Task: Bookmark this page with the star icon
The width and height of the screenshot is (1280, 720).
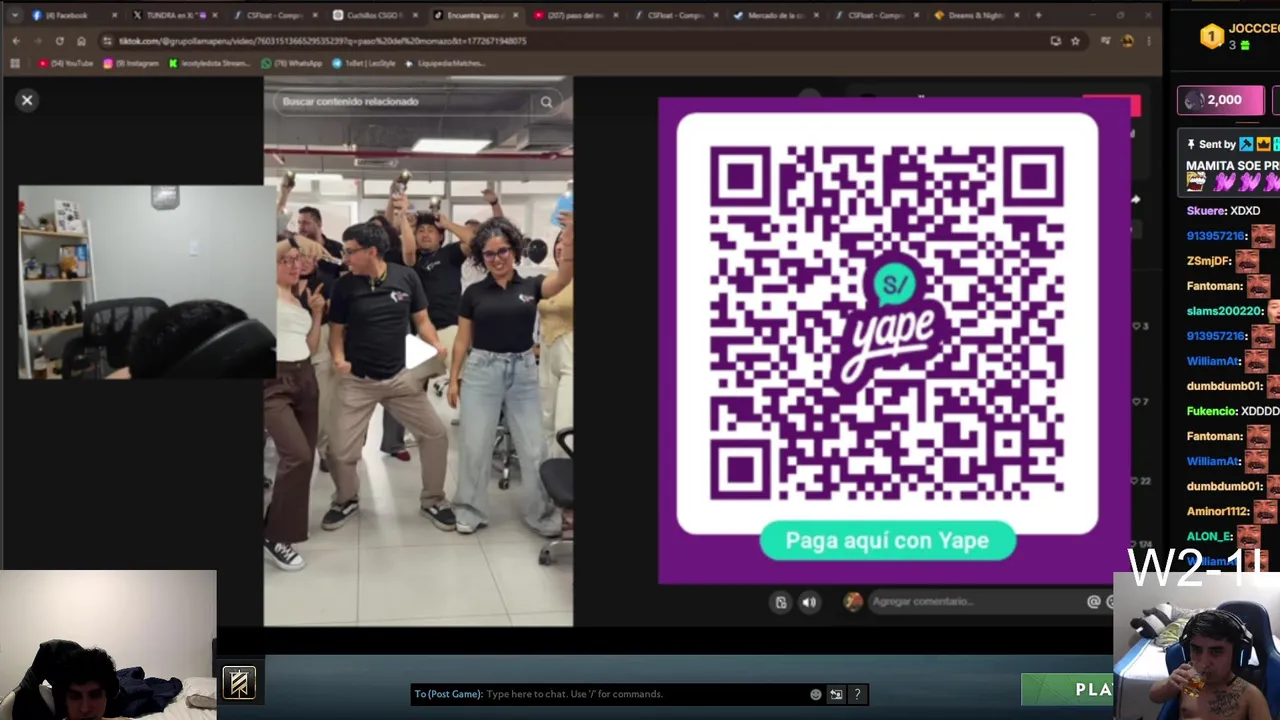Action: pos(1075,41)
